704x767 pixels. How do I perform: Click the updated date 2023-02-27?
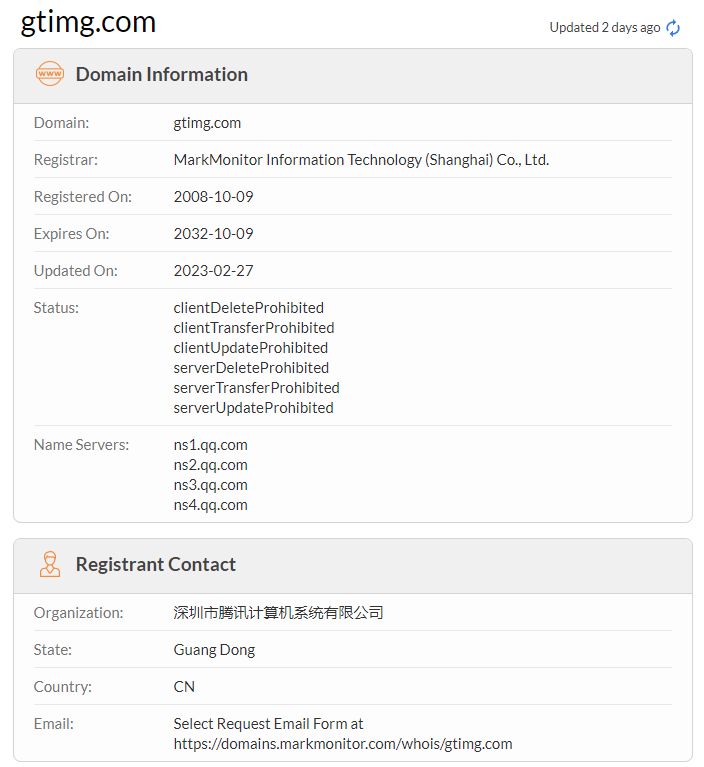213,271
